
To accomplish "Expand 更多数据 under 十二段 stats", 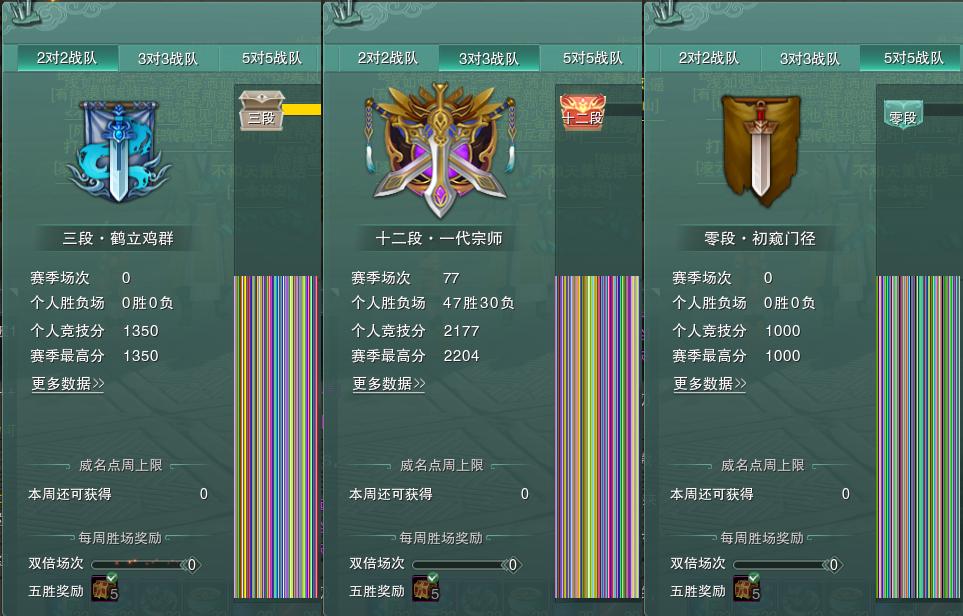I will 389,384.
